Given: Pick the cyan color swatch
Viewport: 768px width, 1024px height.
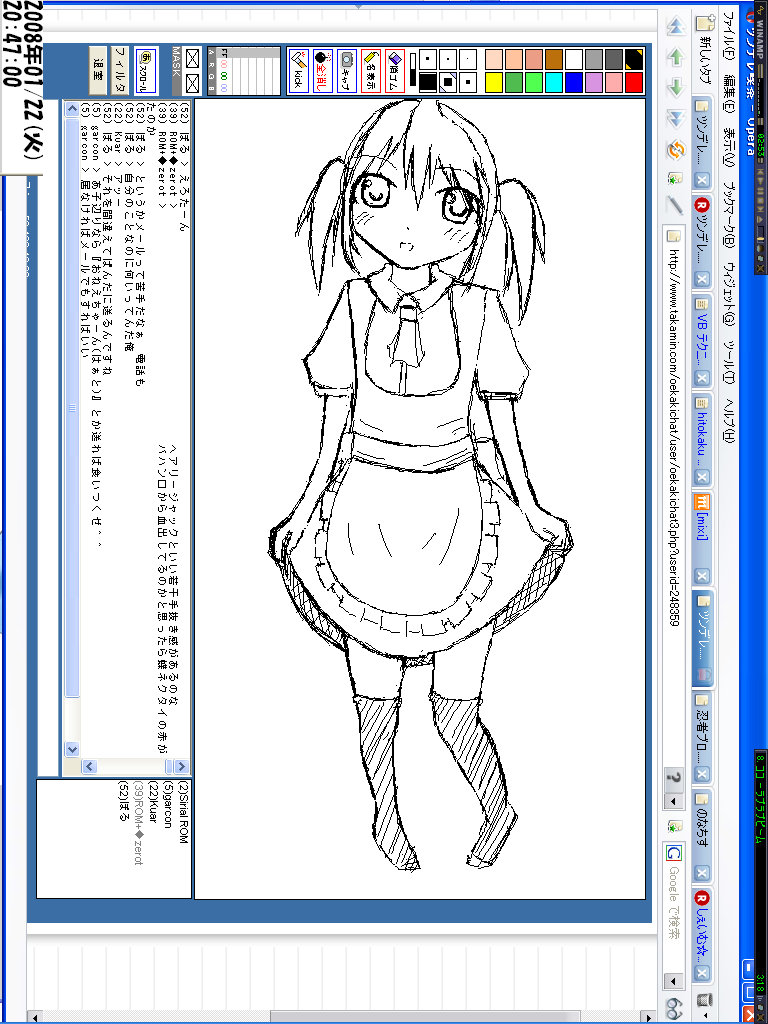Looking at the screenshot, I should 554,82.
